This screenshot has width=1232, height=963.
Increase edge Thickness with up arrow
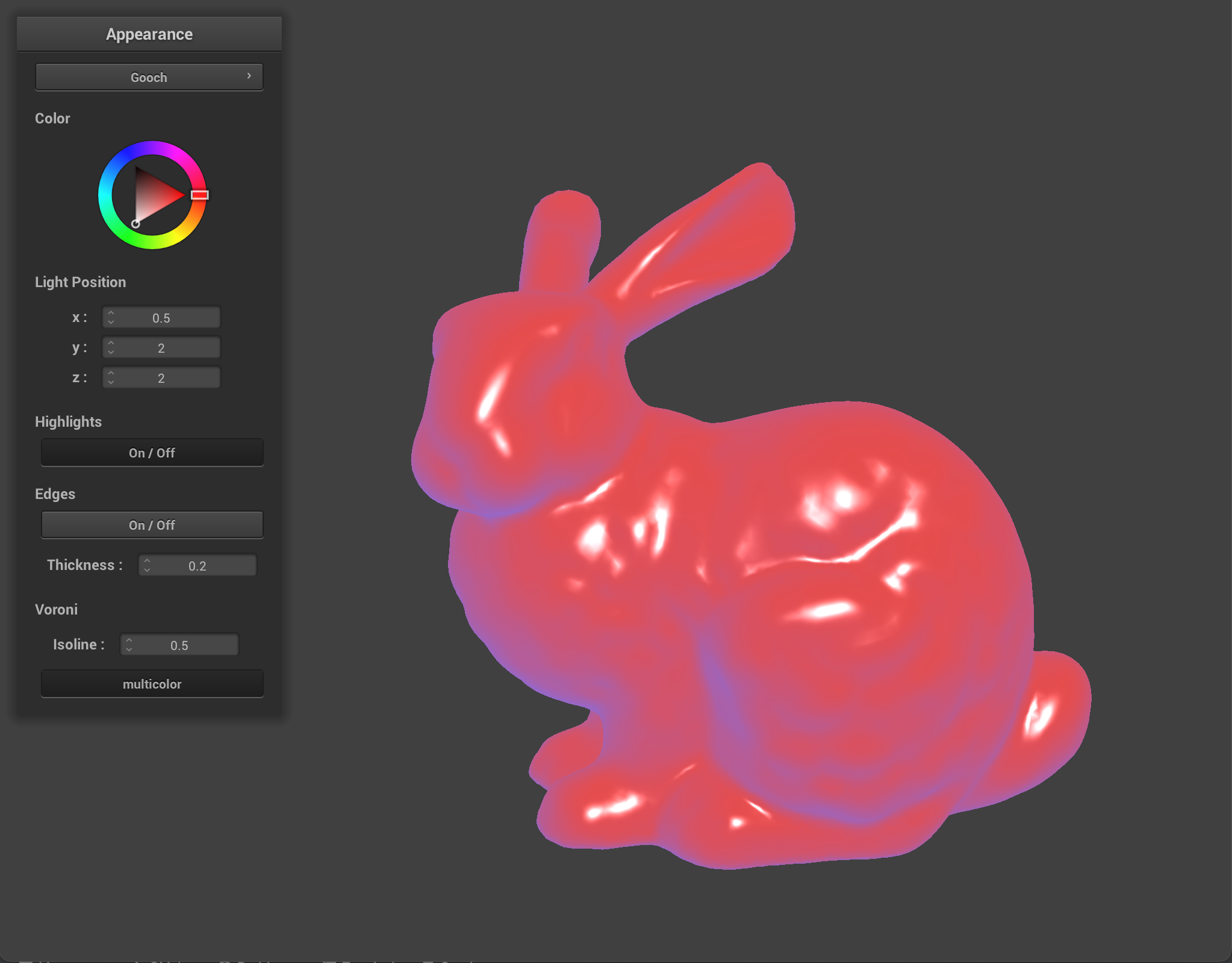pyautogui.click(x=147, y=561)
